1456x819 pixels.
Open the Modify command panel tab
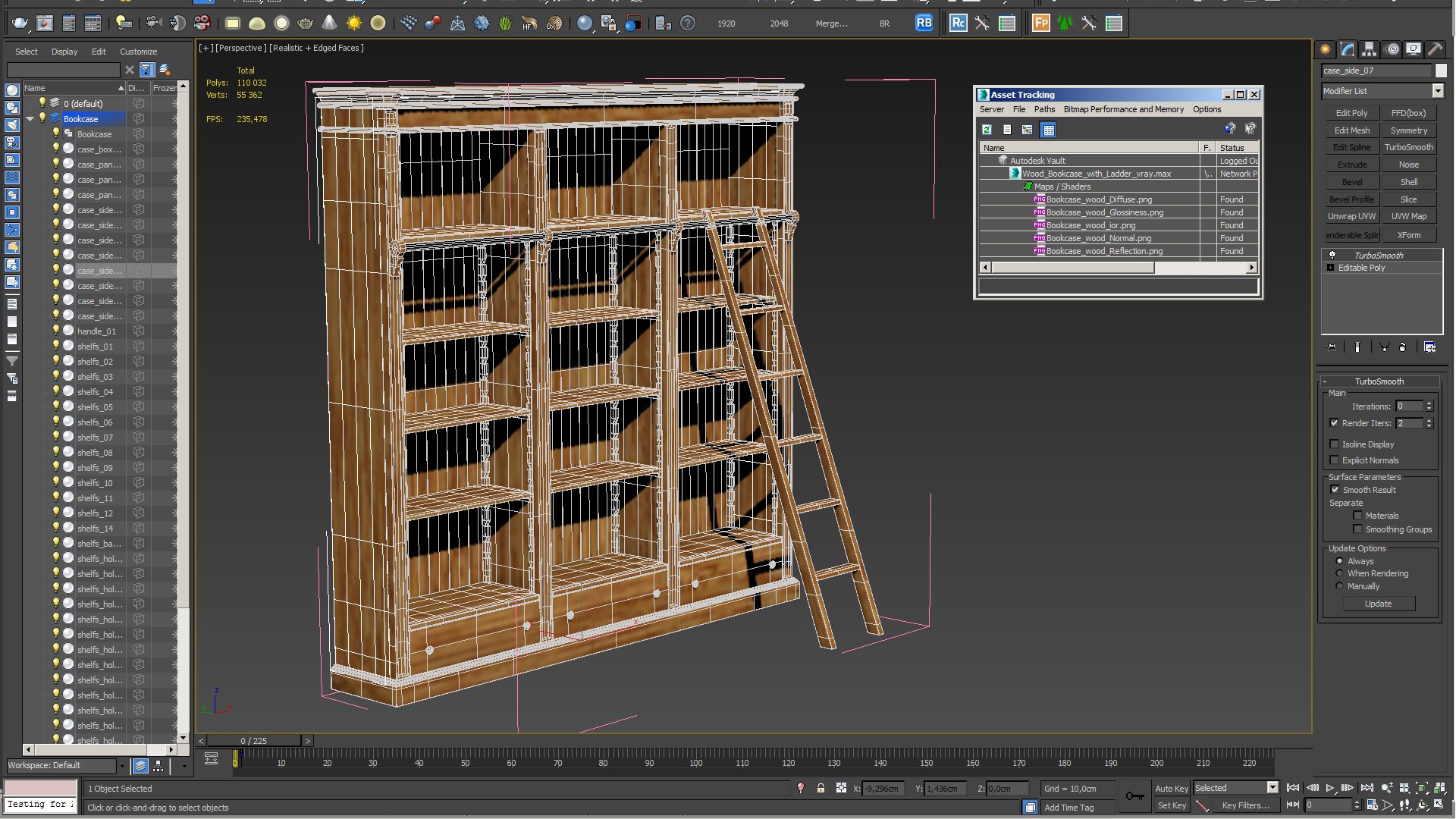click(x=1347, y=49)
